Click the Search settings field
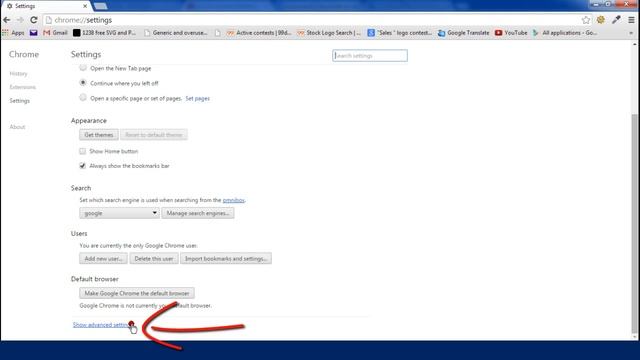Screen dimensions: 640x360 click(370, 56)
